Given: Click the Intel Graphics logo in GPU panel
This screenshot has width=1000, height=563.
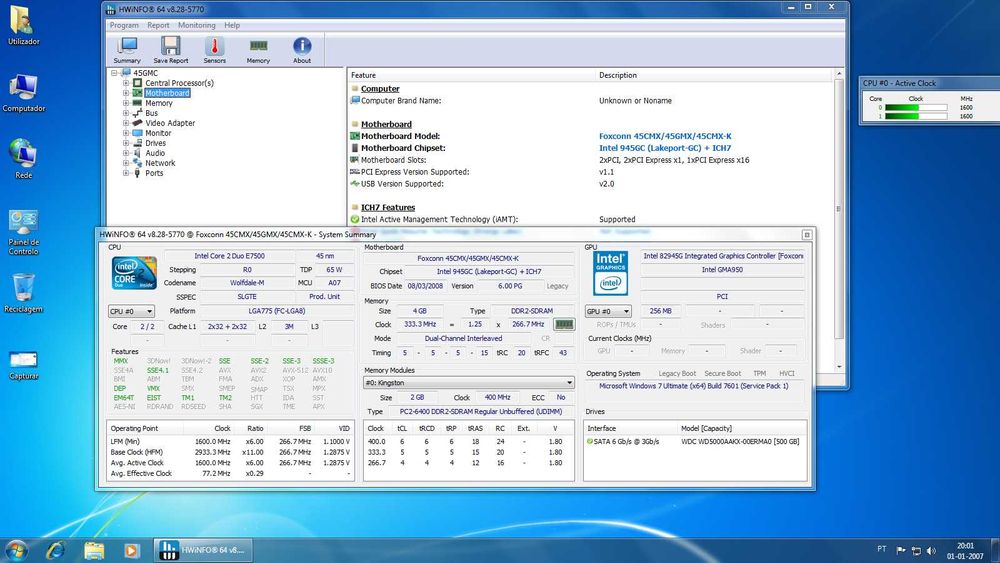Looking at the screenshot, I should coord(609,273).
